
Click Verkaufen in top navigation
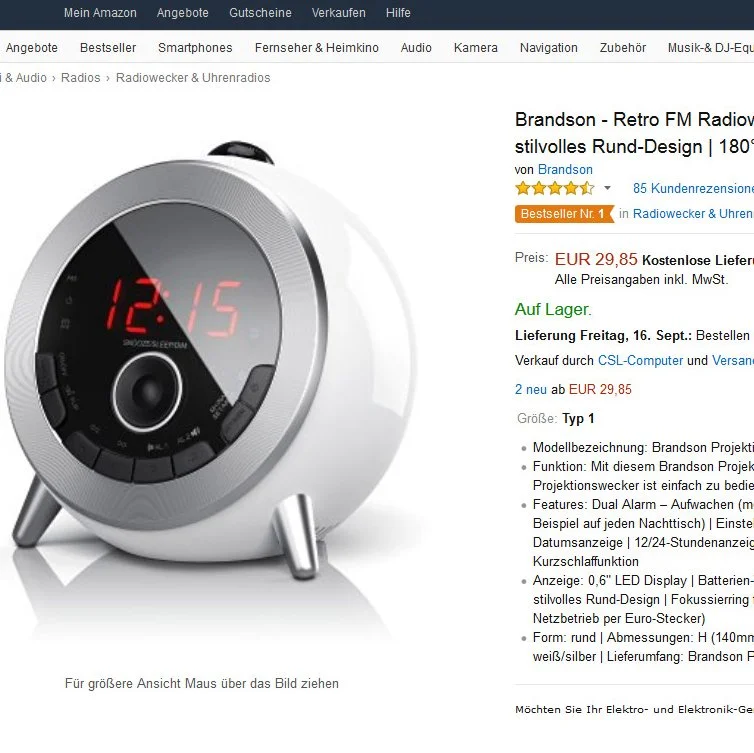(x=339, y=13)
